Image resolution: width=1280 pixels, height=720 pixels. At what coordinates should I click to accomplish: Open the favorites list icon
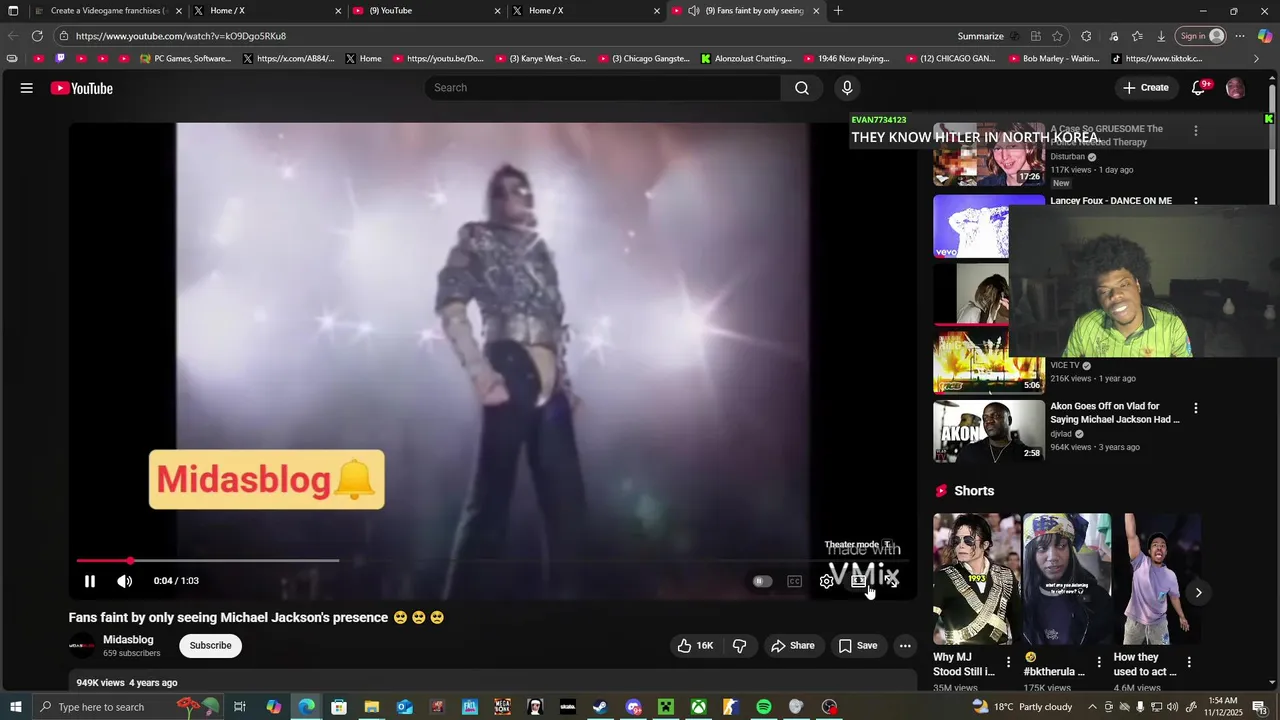(1137, 36)
